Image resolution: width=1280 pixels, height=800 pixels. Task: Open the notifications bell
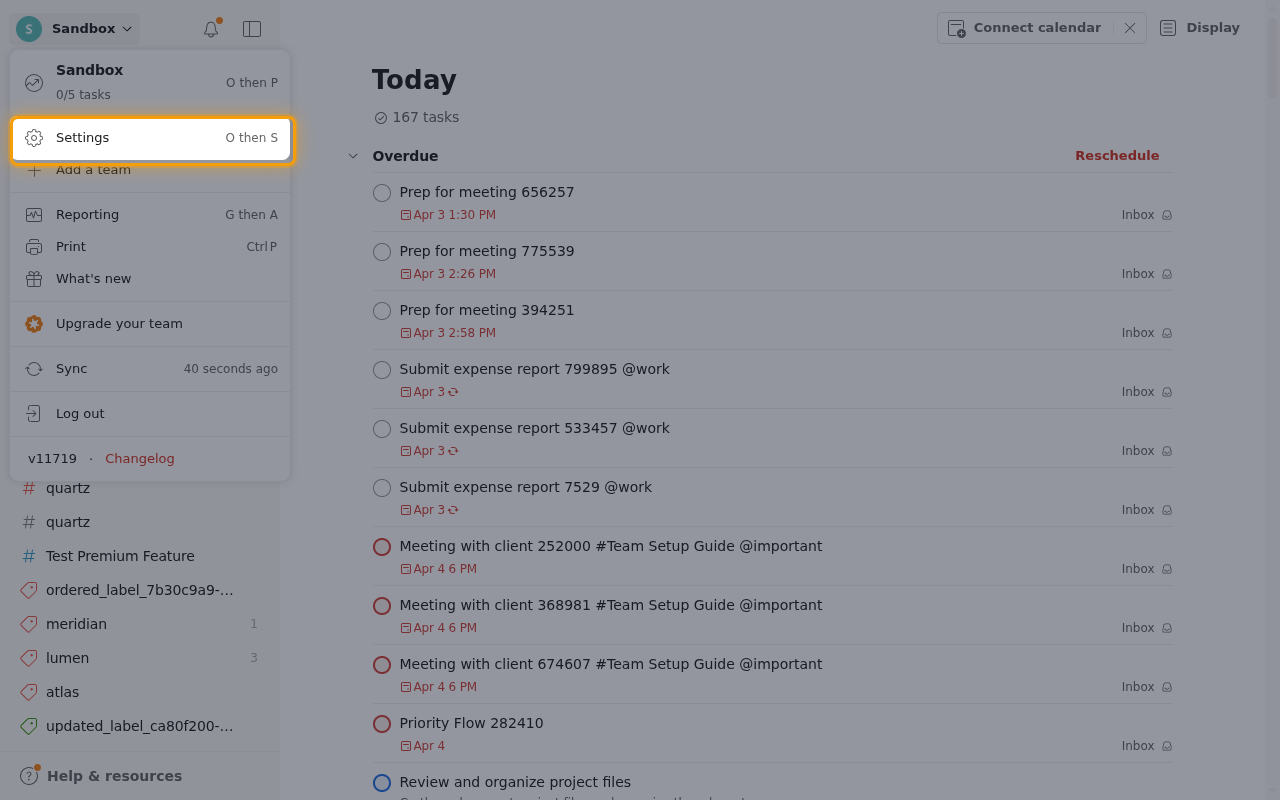[211, 29]
